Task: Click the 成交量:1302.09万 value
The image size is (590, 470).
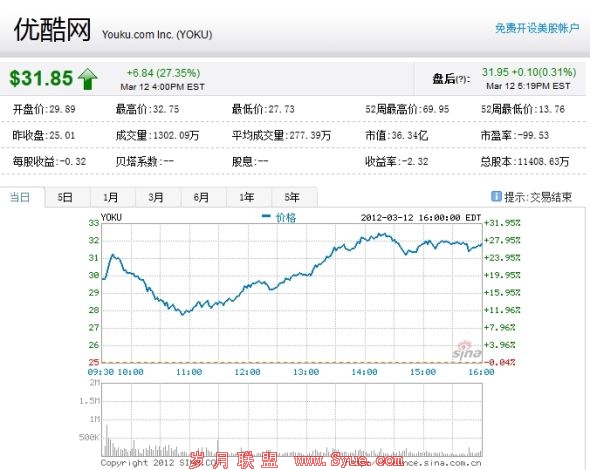Action: pyautogui.click(x=157, y=135)
